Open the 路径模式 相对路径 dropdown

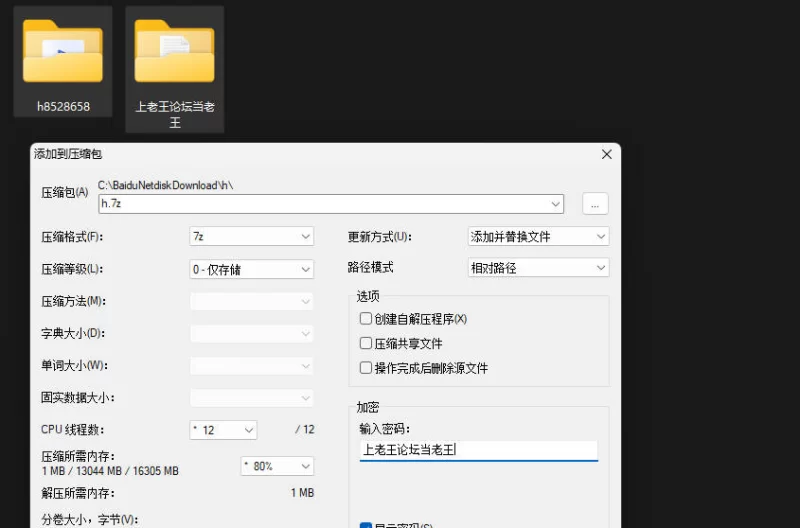(538, 268)
